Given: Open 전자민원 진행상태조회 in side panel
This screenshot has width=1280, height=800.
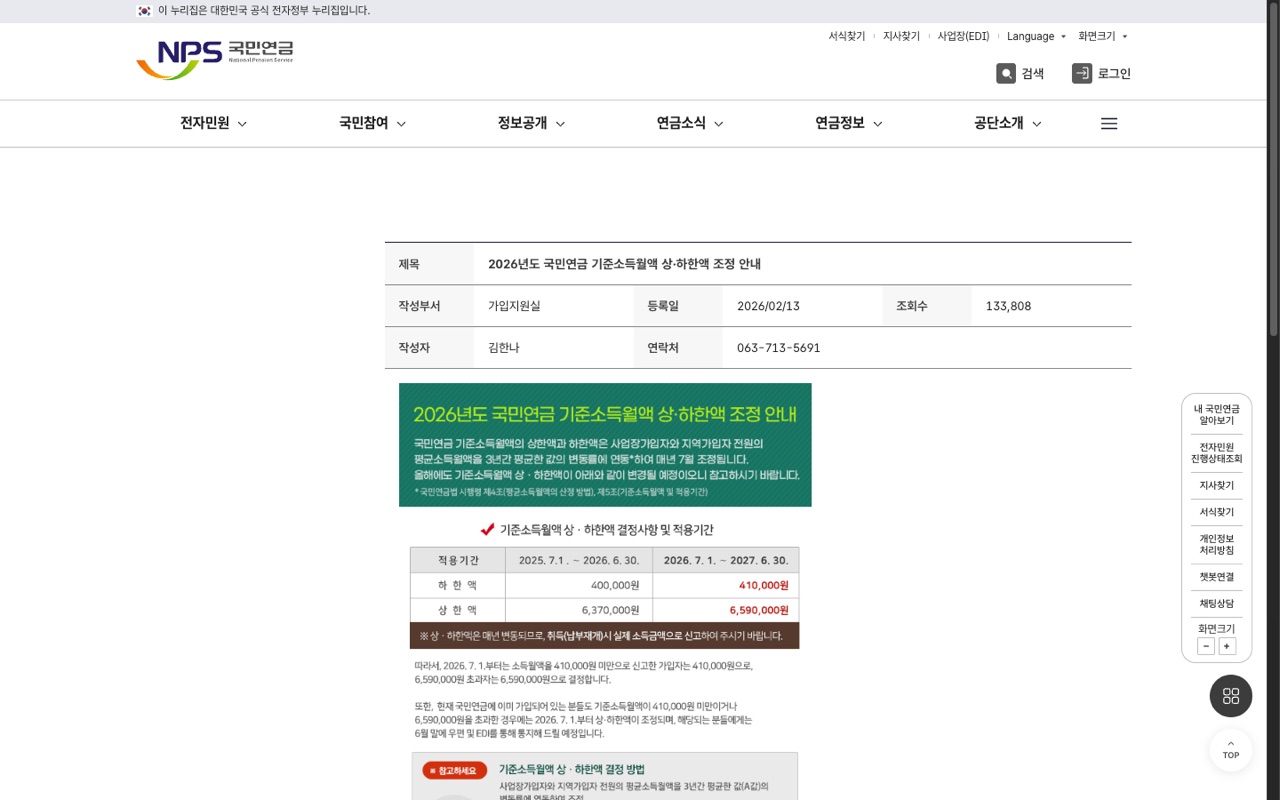Looking at the screenshot, I should [x=1216, y=453].
